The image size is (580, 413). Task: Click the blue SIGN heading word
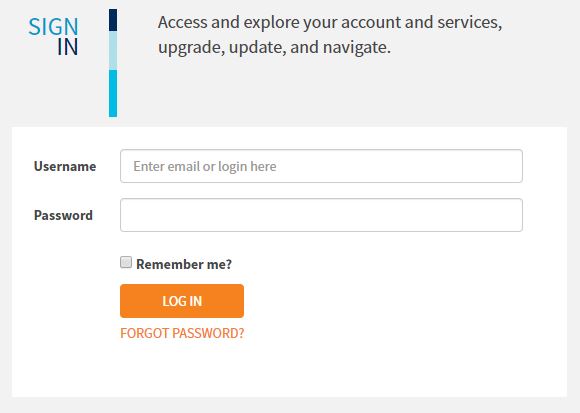tap(53, 27)
